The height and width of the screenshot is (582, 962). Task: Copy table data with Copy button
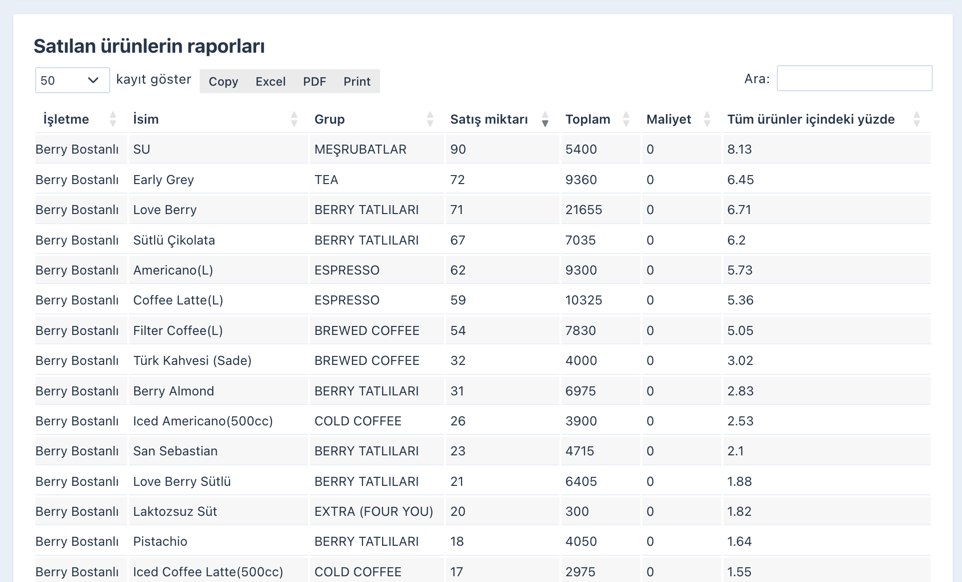[x=223, y=81]
